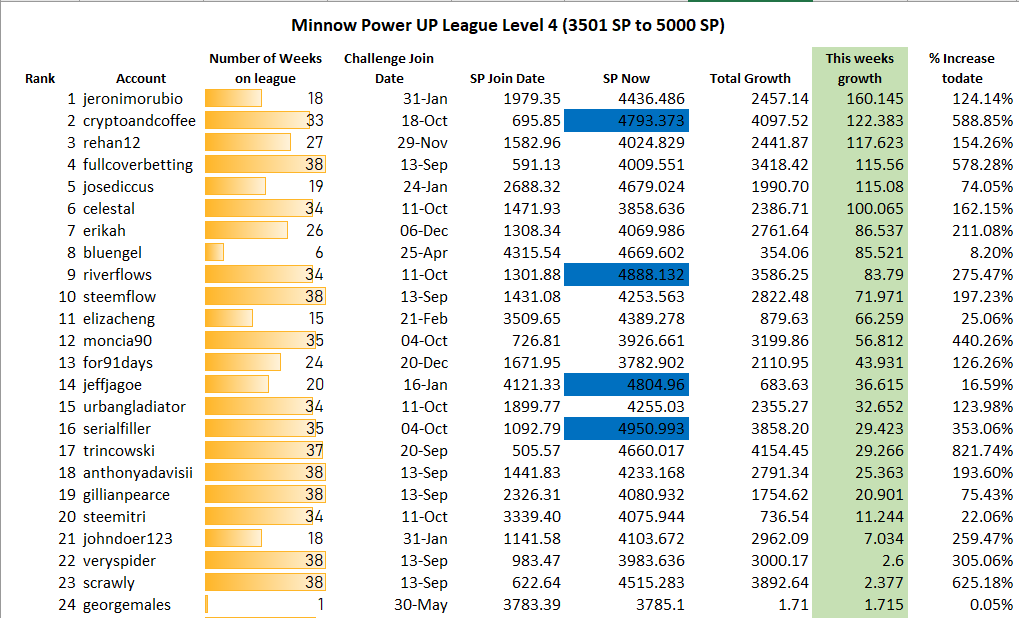This screenshot has width=1019, height=618.
Task: Select this week's growth value 160.145
Action: coord(875,99)
